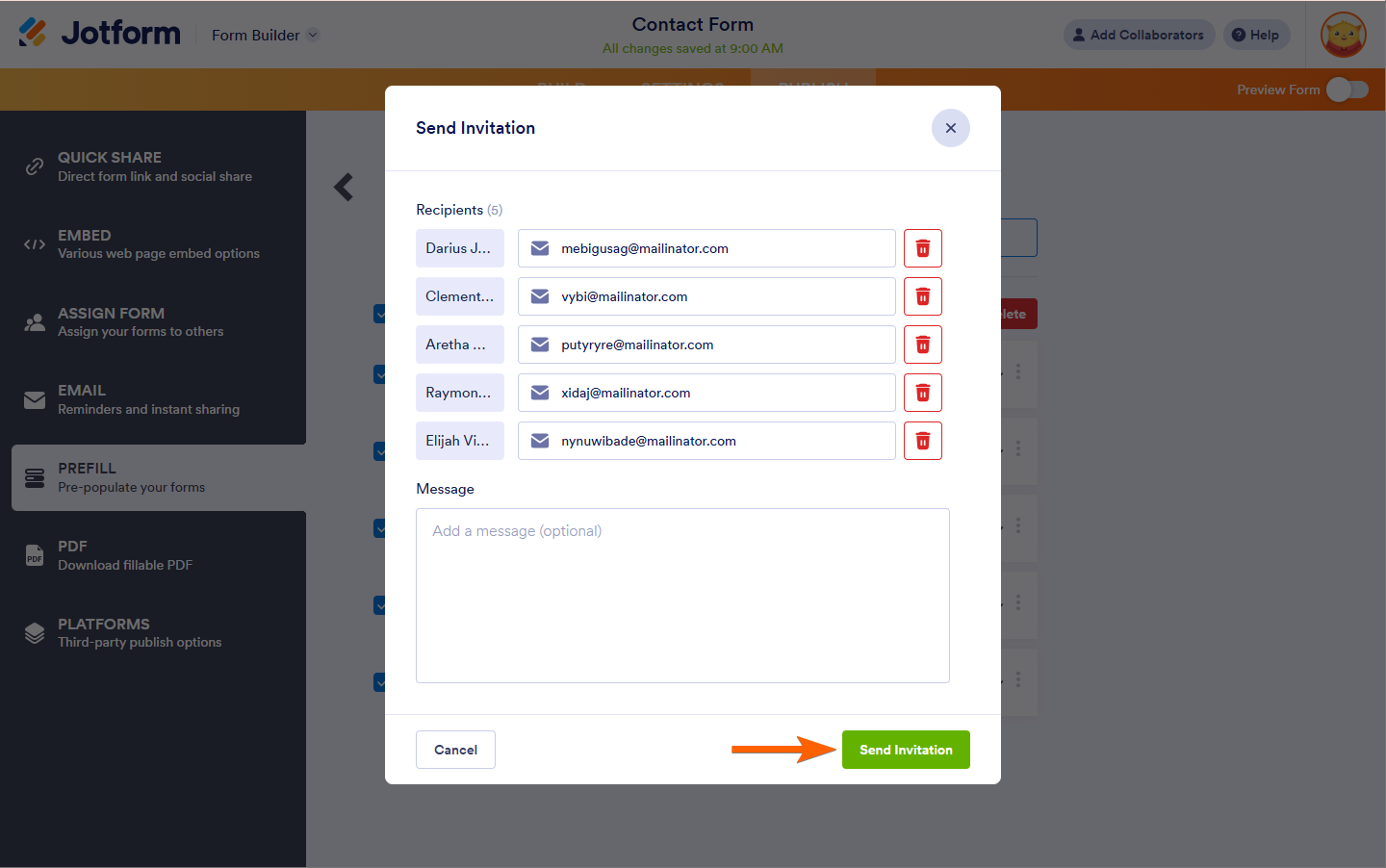Remove nynuwibade@mailinator.com via trash icon
The image size is (1386, 868).
coord(922,441)
